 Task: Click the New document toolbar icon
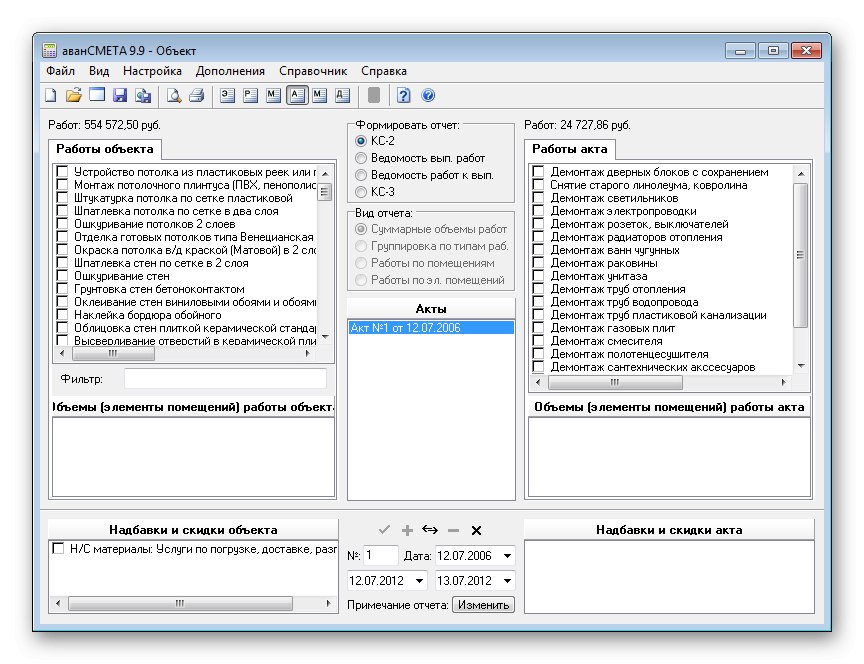pyautogui.click(x=50, y=96)
